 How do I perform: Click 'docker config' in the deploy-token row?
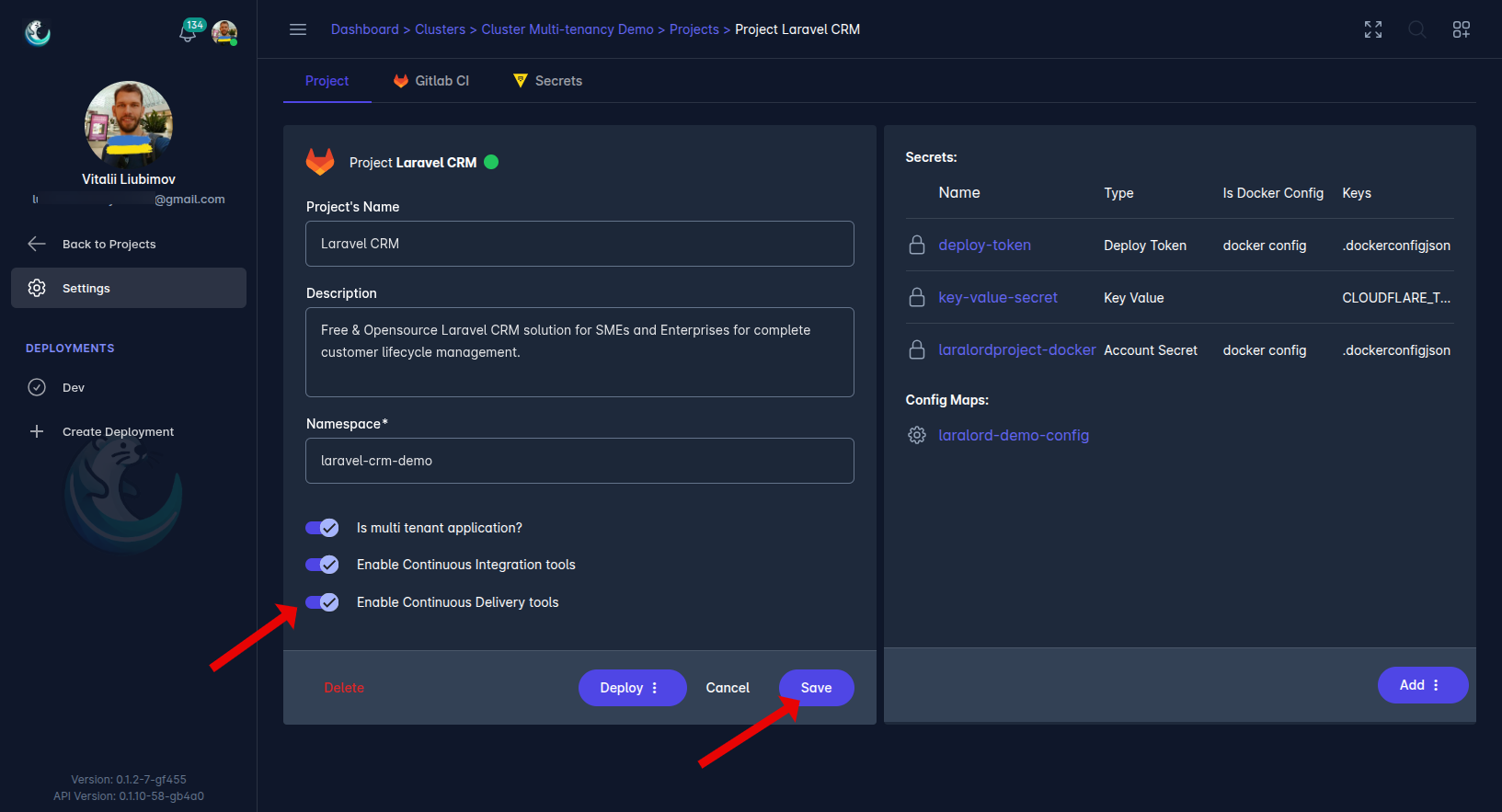pyautogui.click(x=1265, y=246)
